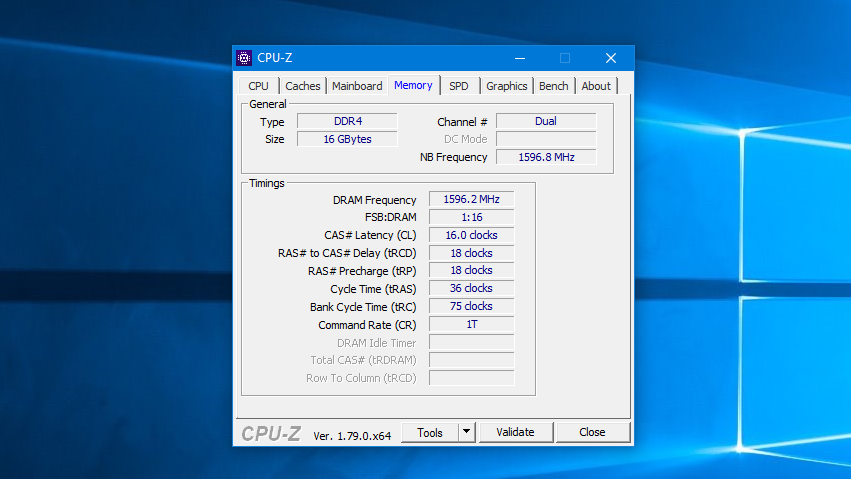
Task: Click the NB Frequency label
Action: click(x=454, y=157)
